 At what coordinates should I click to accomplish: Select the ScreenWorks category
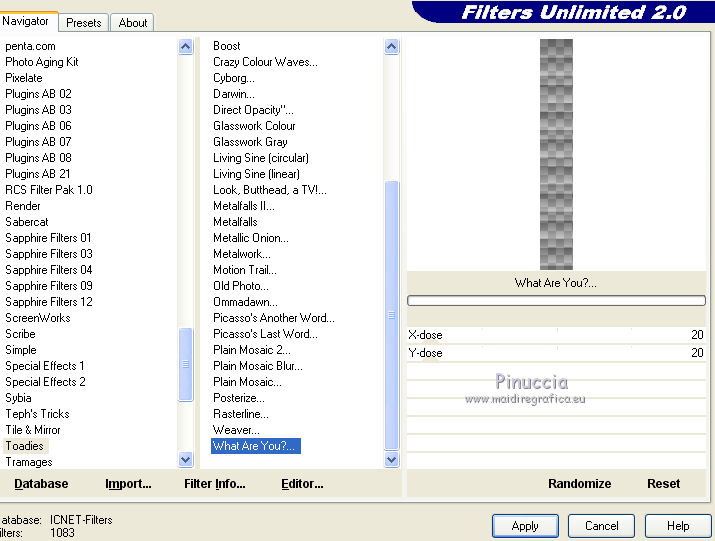[x=38, y=318]
